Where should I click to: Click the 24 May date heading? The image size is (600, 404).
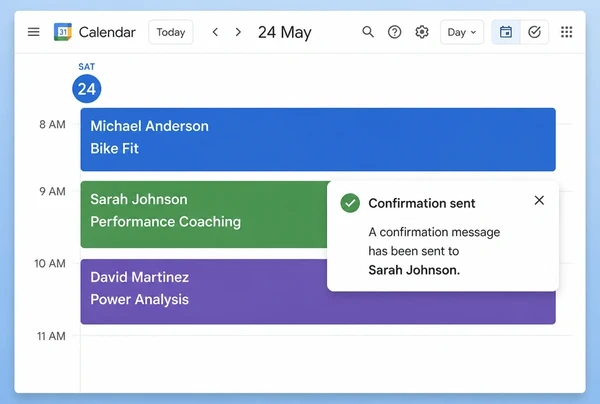[285, 33]
